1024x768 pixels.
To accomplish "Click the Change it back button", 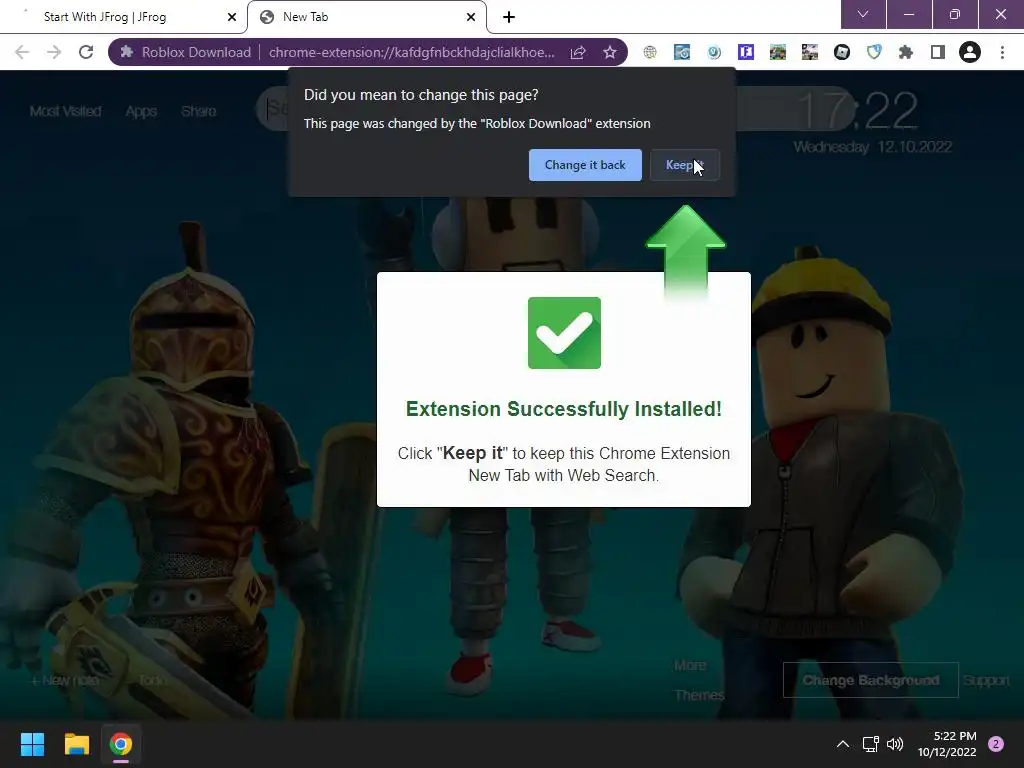I will coord(585,165).
